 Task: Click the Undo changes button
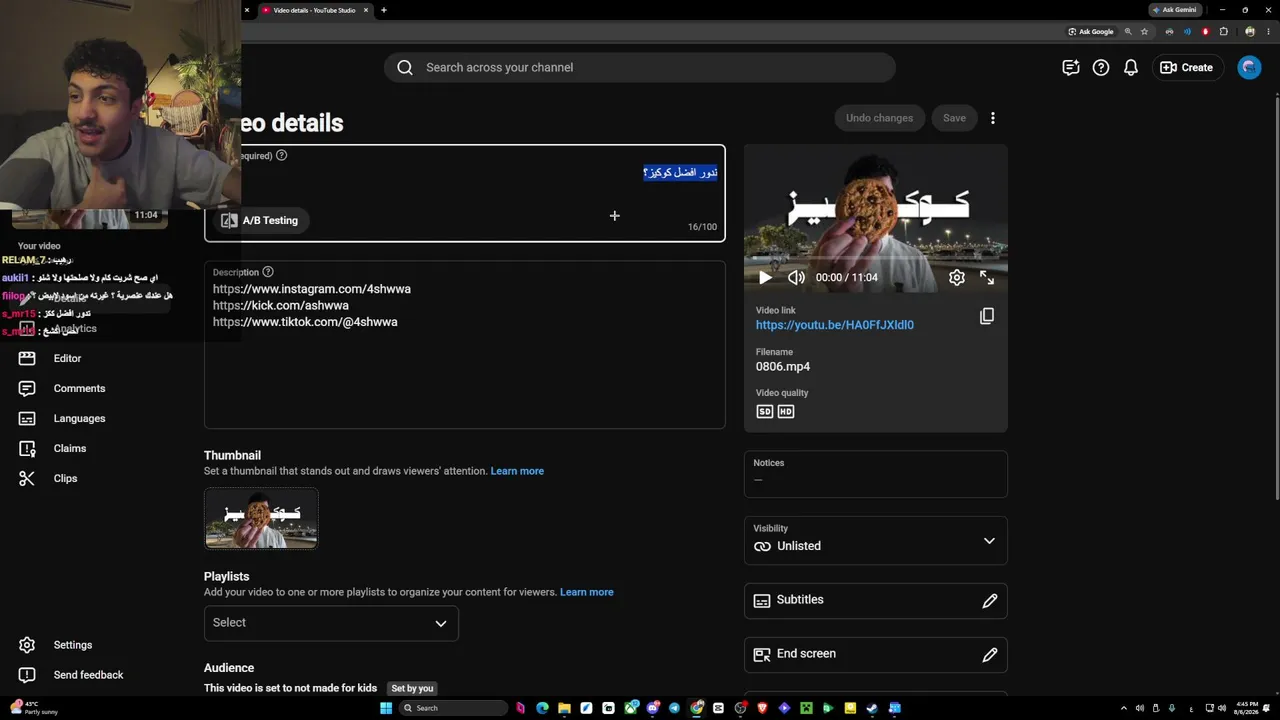tap(879, 118)
